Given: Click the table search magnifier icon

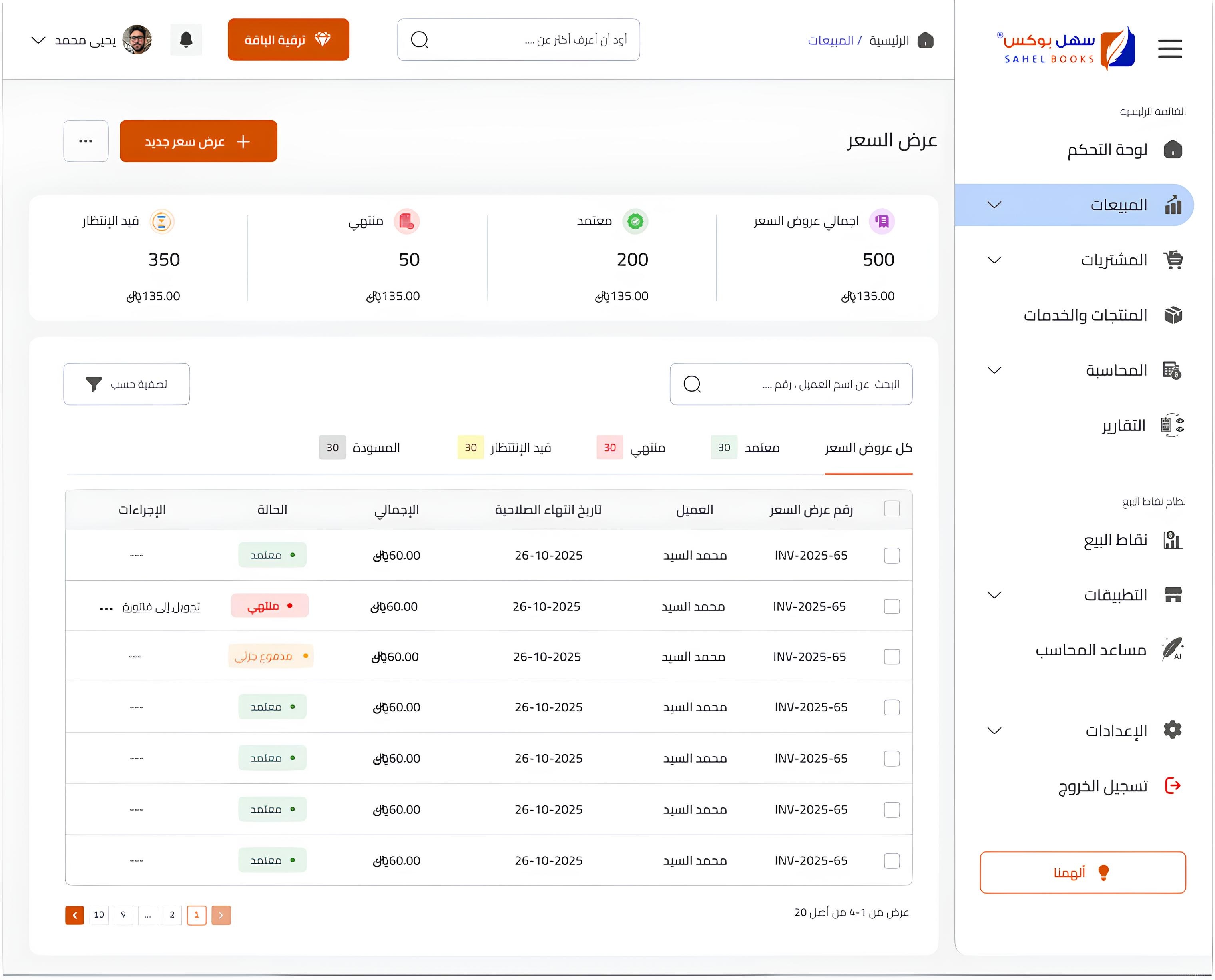Looking at the screenshot, I should pos(692,384).
